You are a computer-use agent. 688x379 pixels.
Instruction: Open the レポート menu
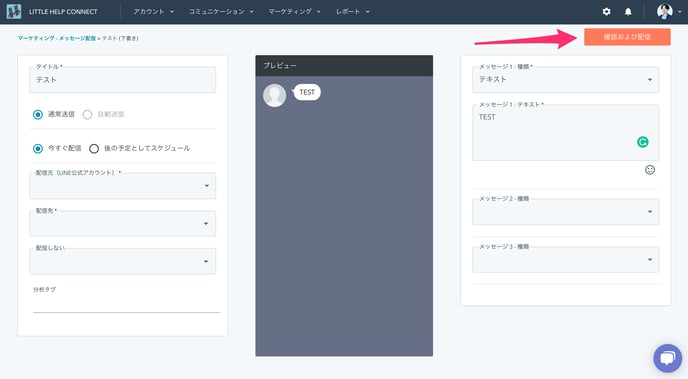click(353, 12)
